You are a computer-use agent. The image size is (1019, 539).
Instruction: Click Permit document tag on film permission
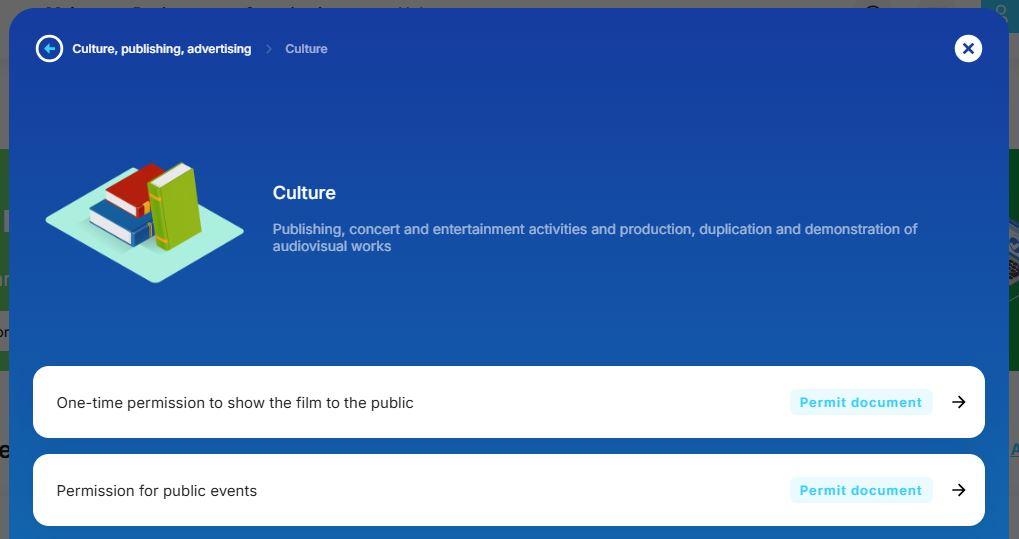(860, 402)
